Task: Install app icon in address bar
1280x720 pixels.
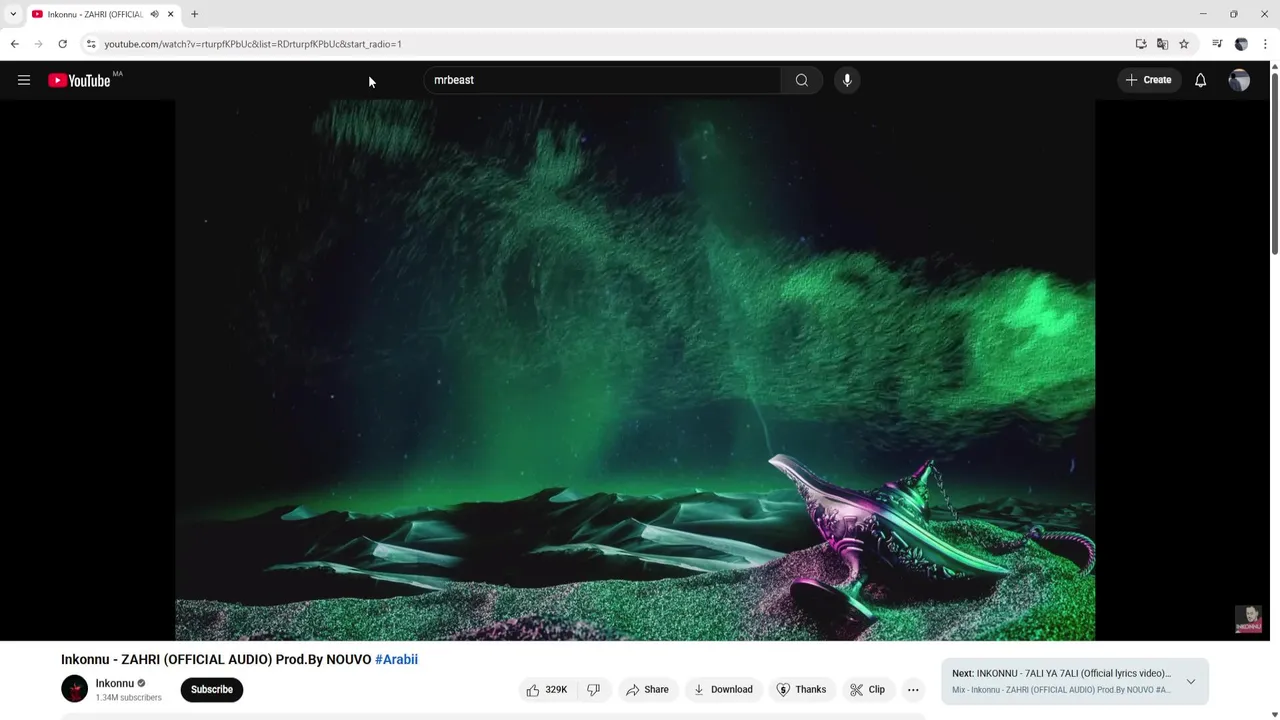Action: [1141, 44]
